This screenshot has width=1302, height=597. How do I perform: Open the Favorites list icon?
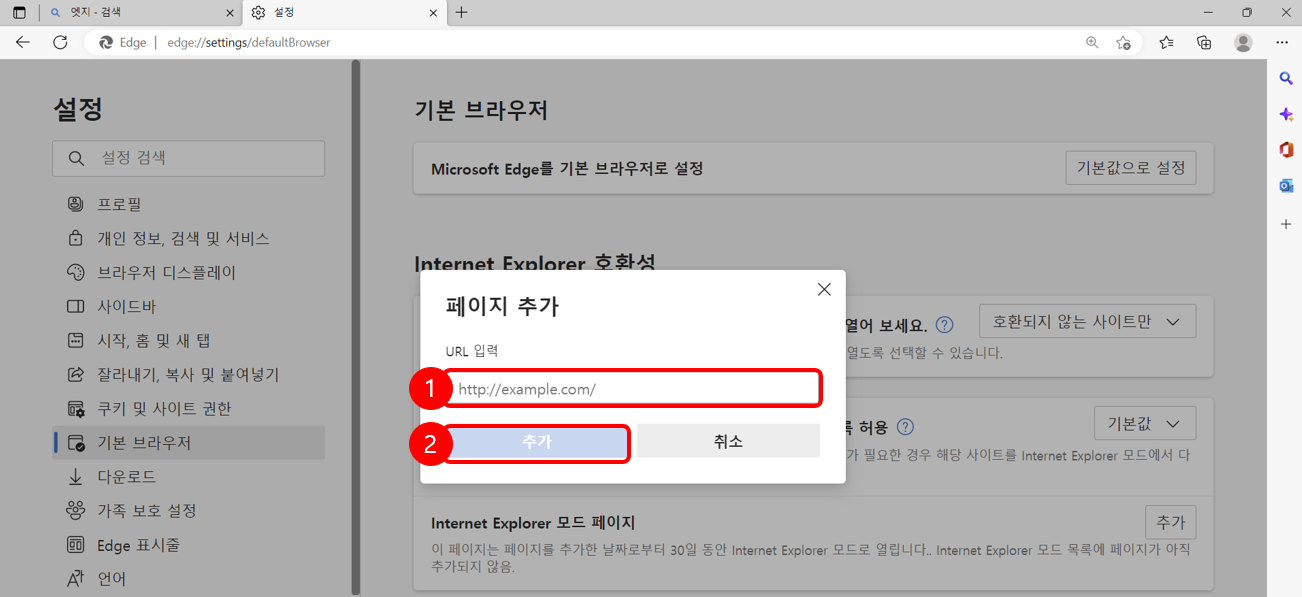pos(1166,42)
